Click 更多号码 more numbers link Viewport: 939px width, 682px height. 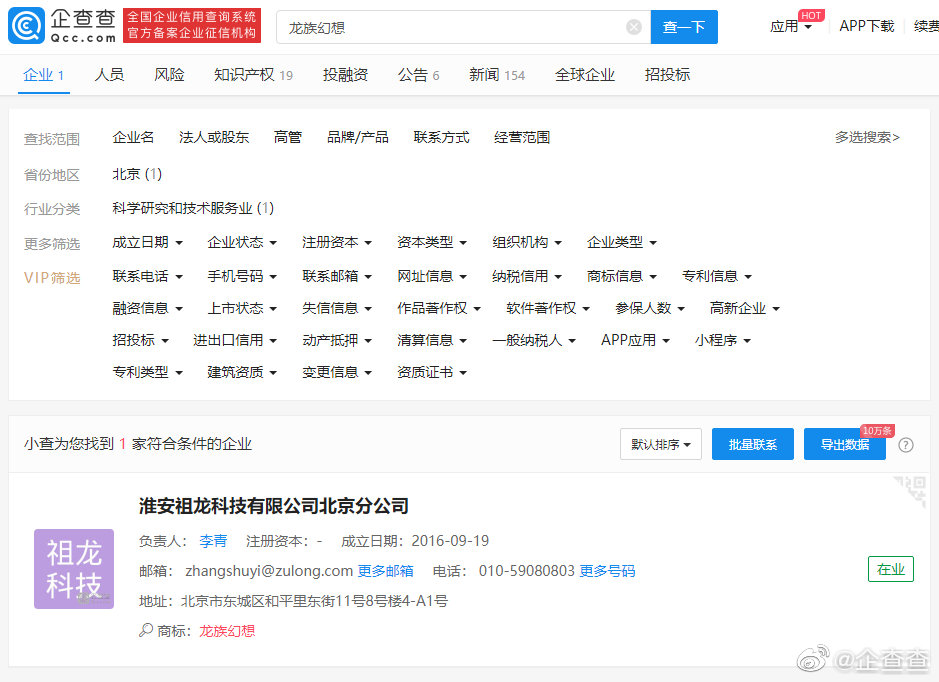(x=607, y=571)
